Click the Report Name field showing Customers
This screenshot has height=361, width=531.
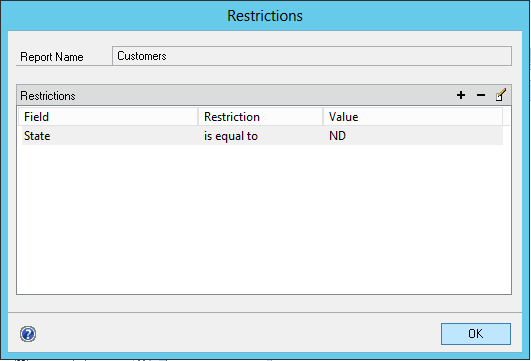[312, 56]
